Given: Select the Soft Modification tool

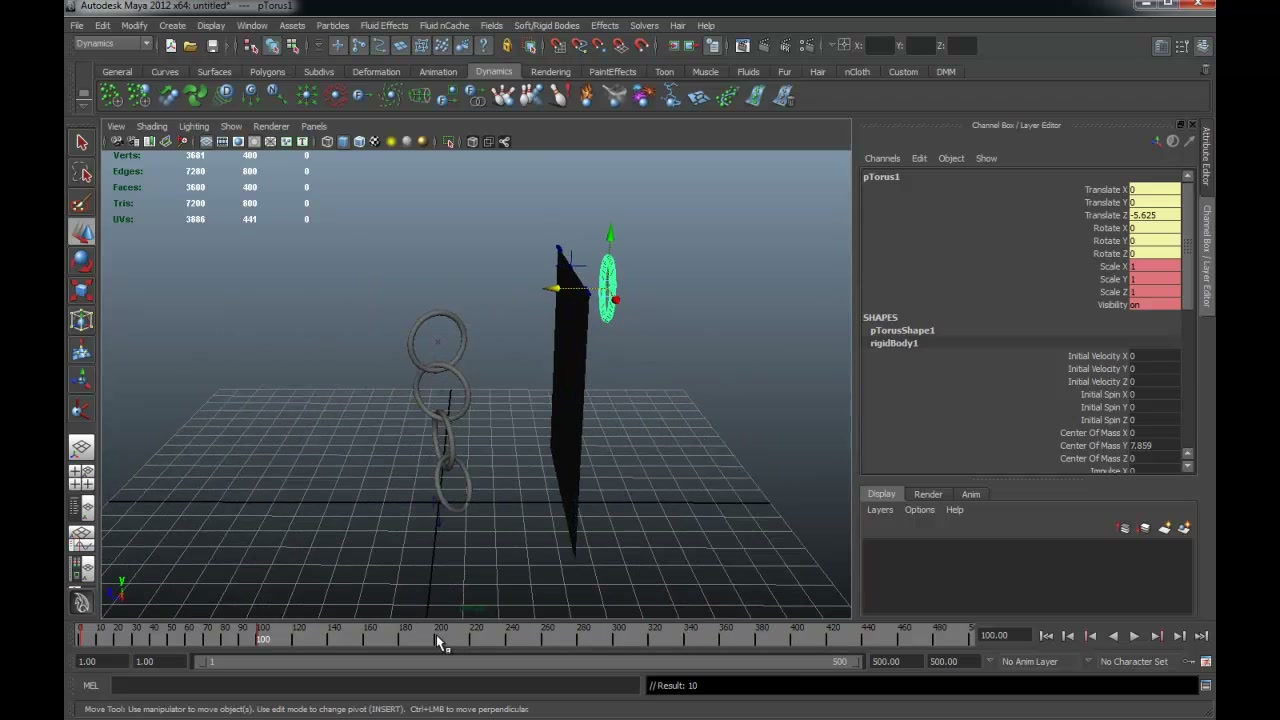Looking at the screenshot, I should pos(82,351).
